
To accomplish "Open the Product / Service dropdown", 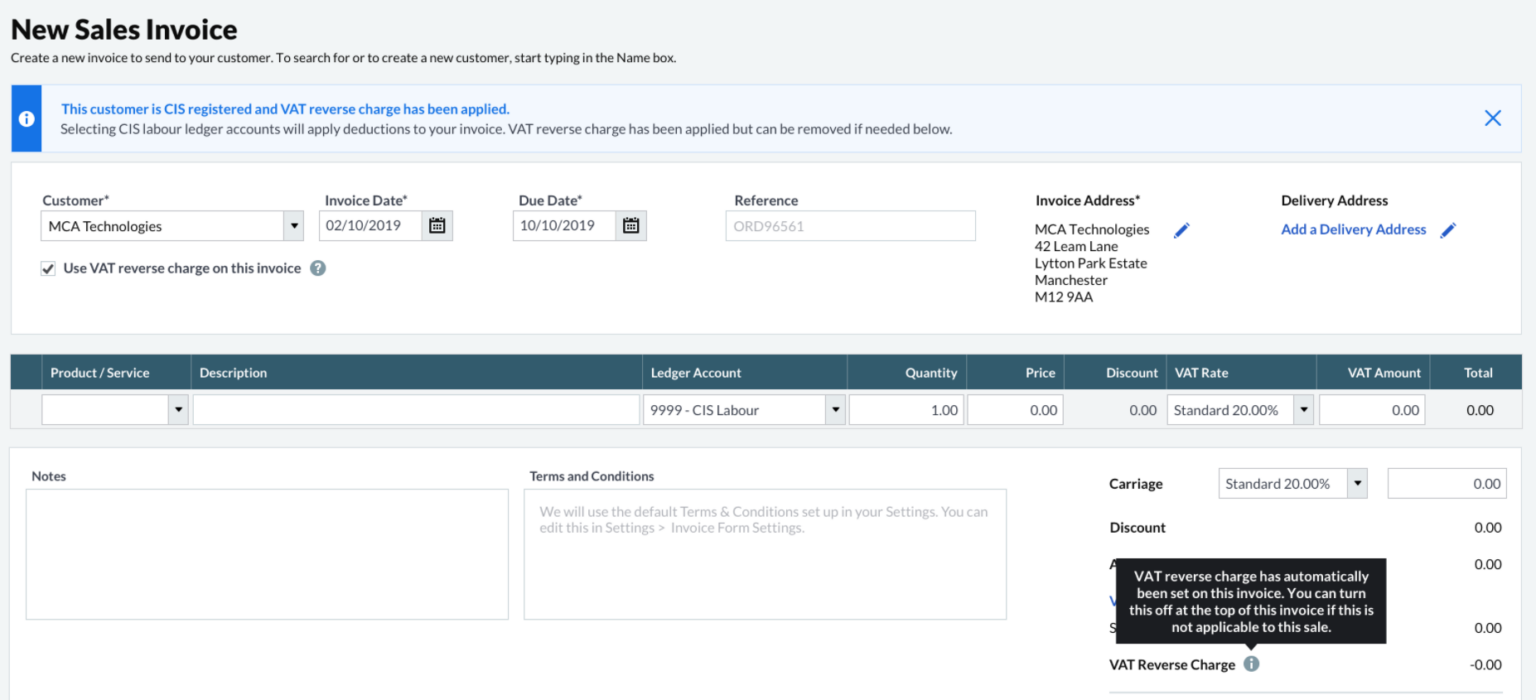I will pos(179,410).
